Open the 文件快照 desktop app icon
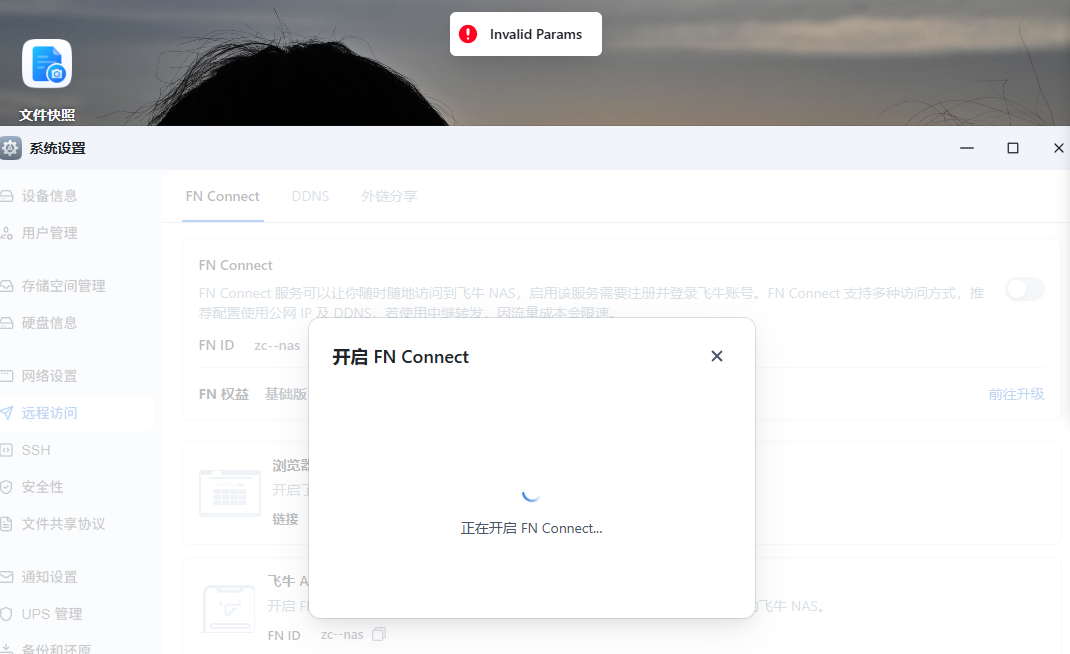This screenshot has height=654, width=1070. 46,64
